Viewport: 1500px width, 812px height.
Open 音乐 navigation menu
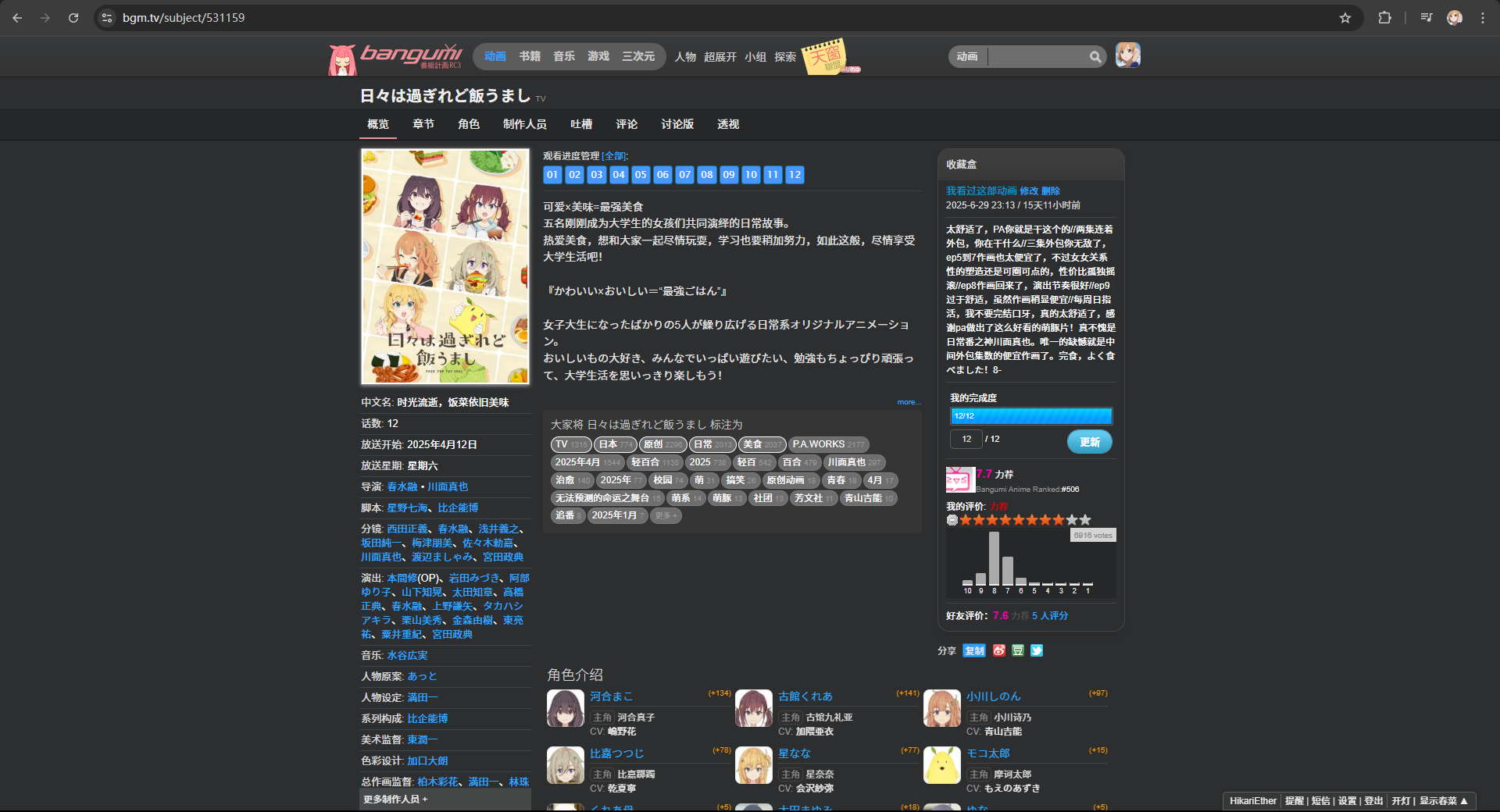(x=564, y=56)
